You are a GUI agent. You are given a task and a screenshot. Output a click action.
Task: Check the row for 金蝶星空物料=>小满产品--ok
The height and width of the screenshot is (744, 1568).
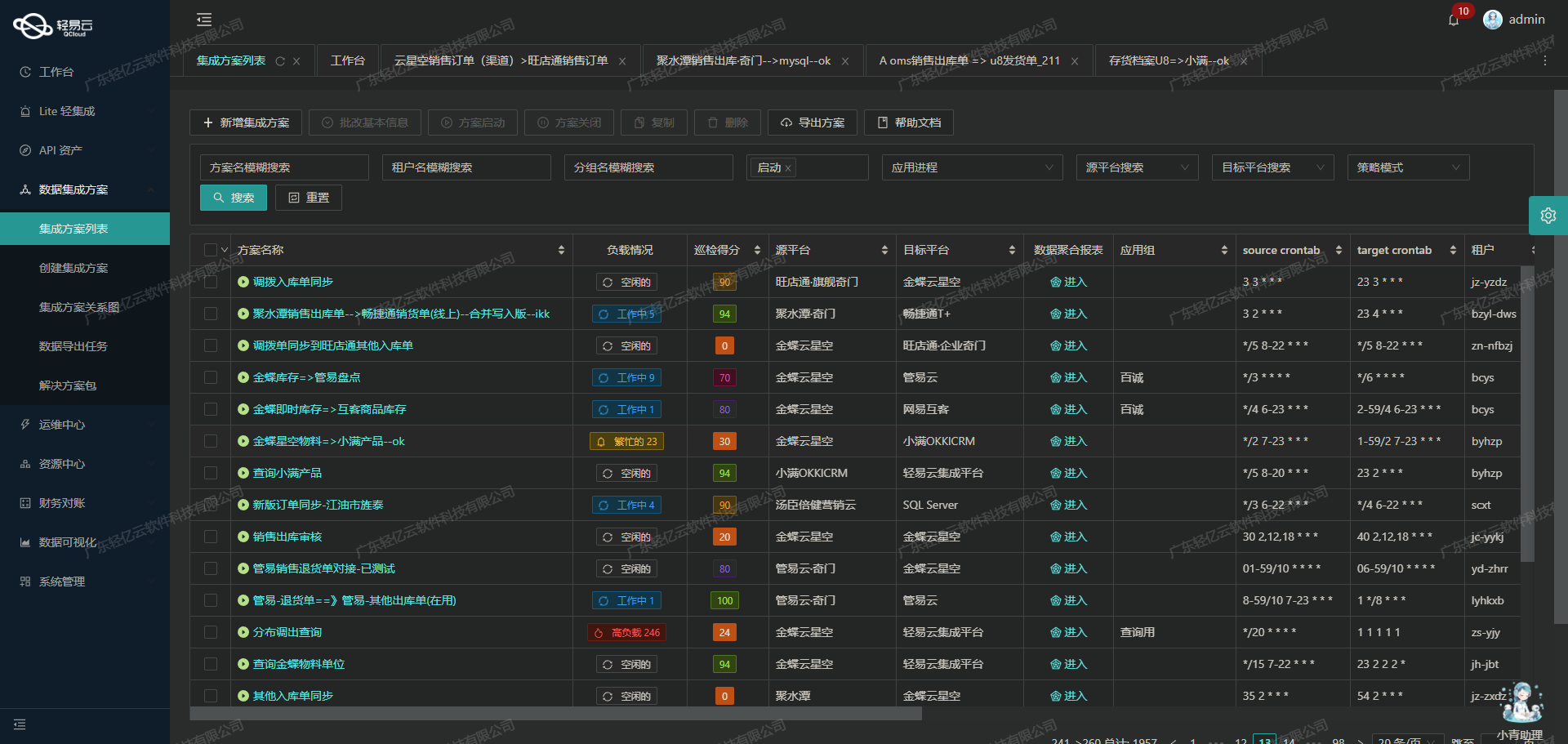(x=211, y=441)
